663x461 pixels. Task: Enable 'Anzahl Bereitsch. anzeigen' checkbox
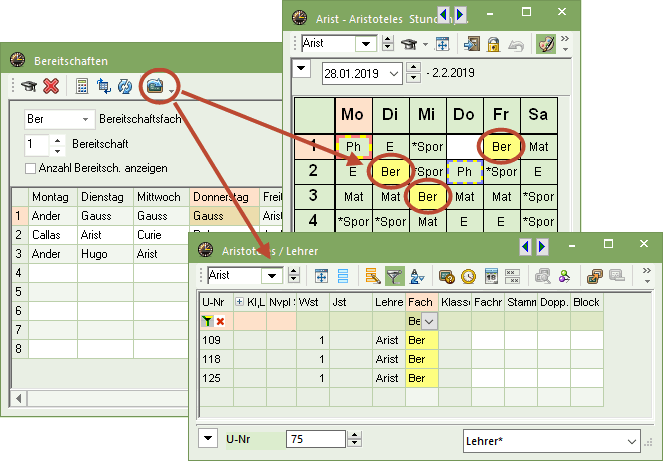coord(31,167)
